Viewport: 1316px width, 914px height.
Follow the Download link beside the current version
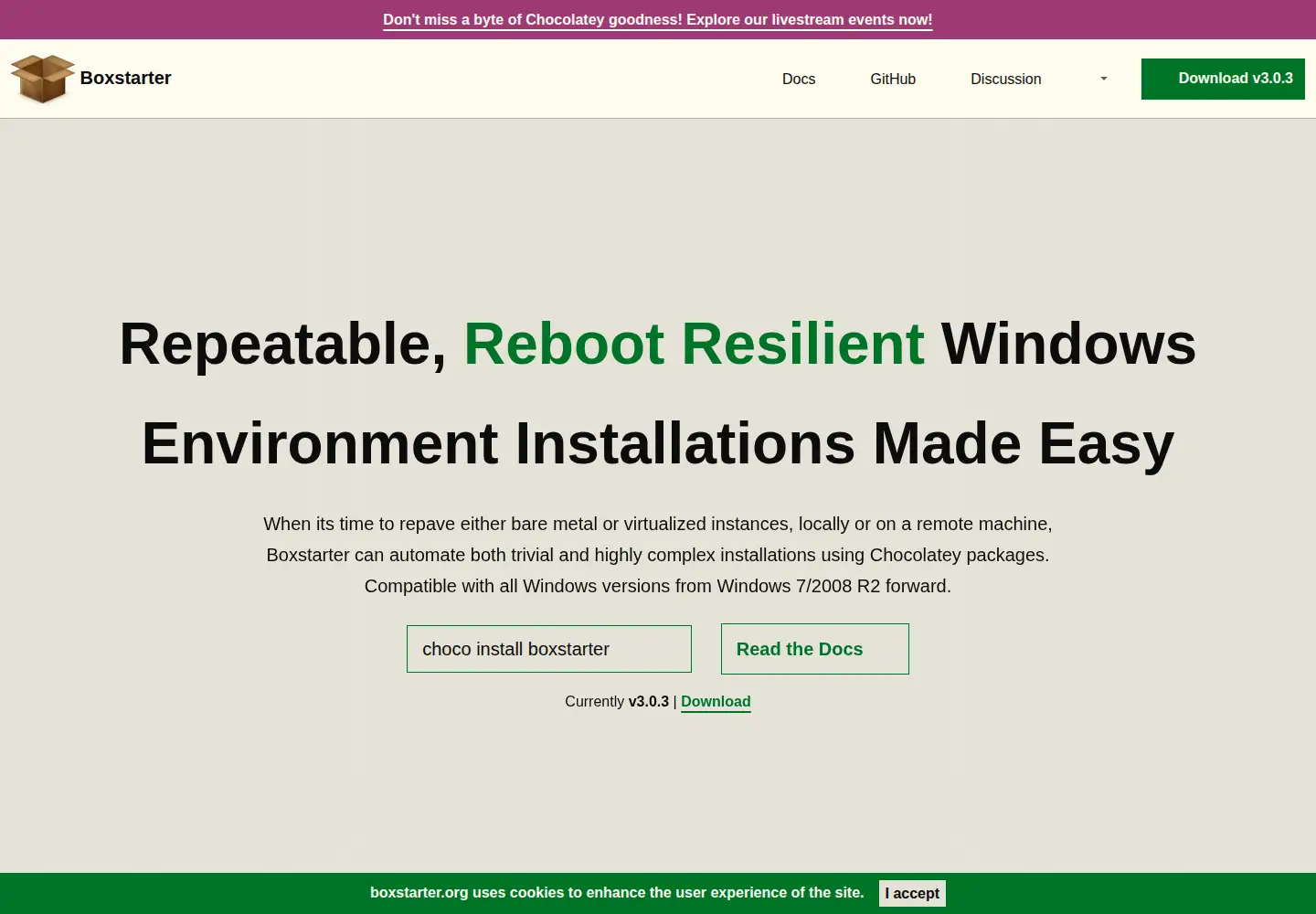[x=716, y=702]
